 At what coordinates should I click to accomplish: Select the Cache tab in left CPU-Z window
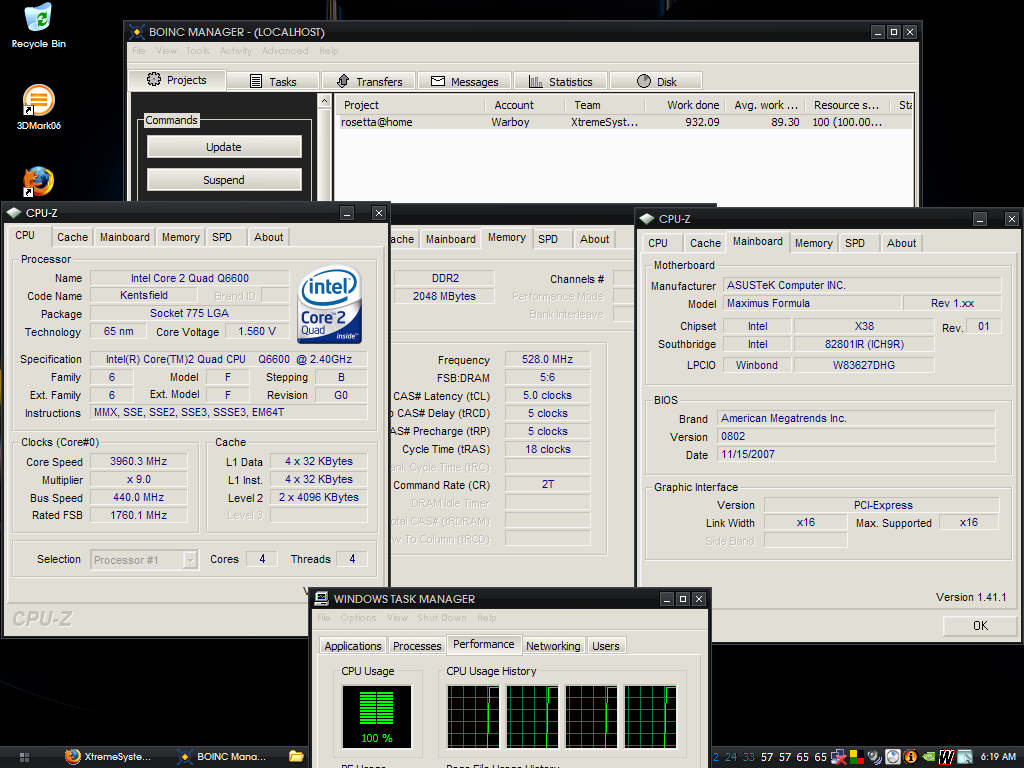(72, 237)
